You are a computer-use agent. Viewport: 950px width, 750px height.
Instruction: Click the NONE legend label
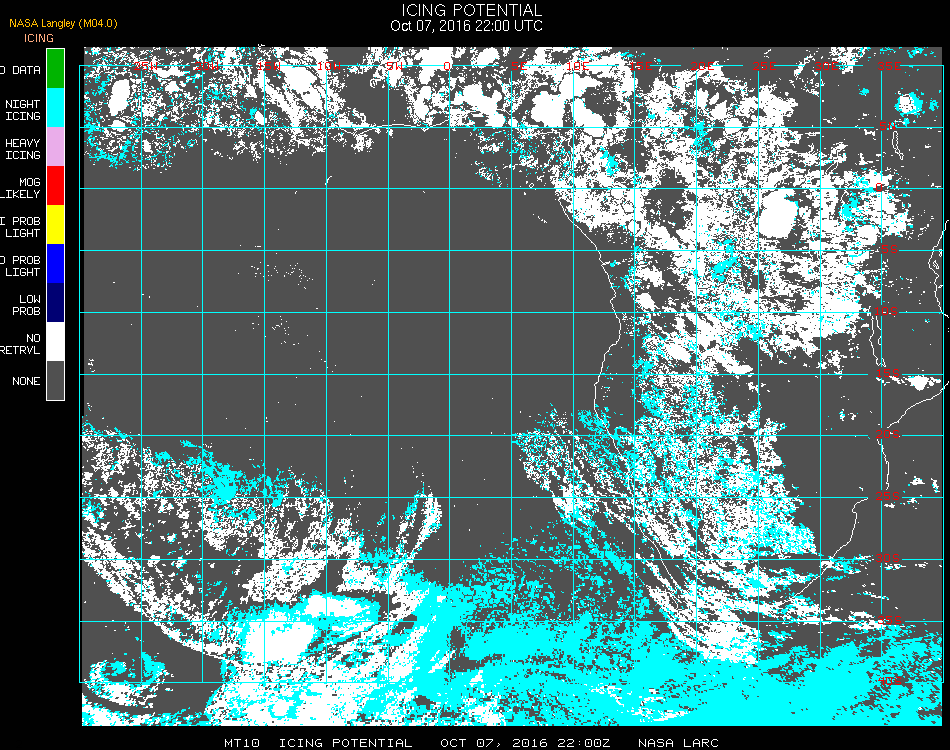26,381
